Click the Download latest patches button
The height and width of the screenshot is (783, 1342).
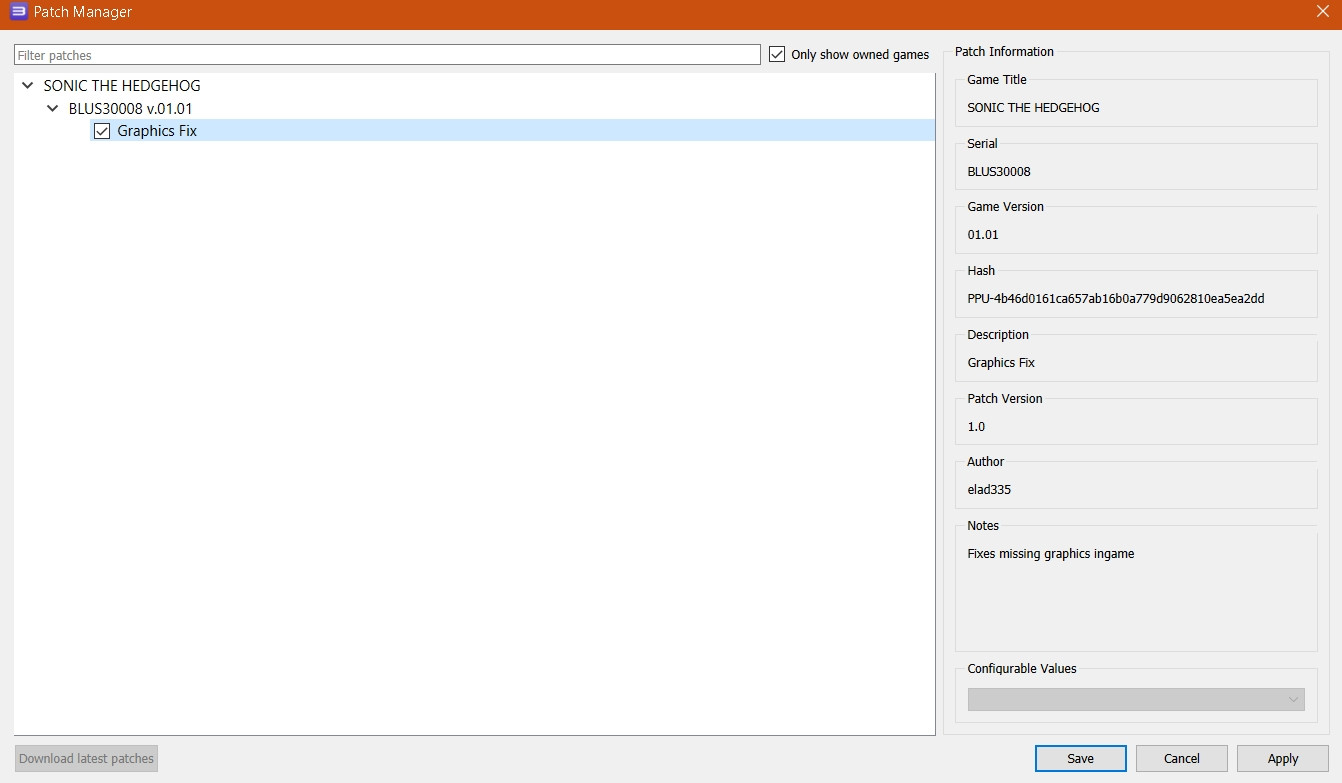[86, 758]
